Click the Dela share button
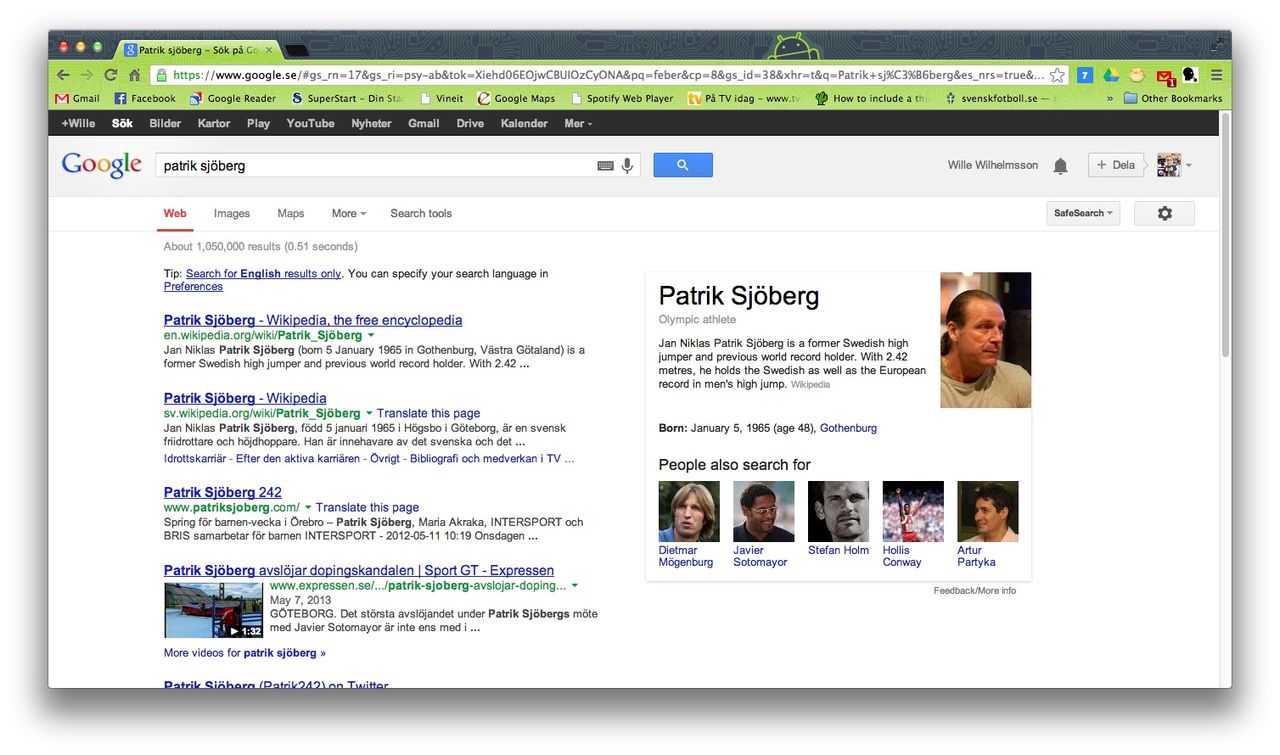This screenshot has height=755, width=1280. coord(1116,165)
